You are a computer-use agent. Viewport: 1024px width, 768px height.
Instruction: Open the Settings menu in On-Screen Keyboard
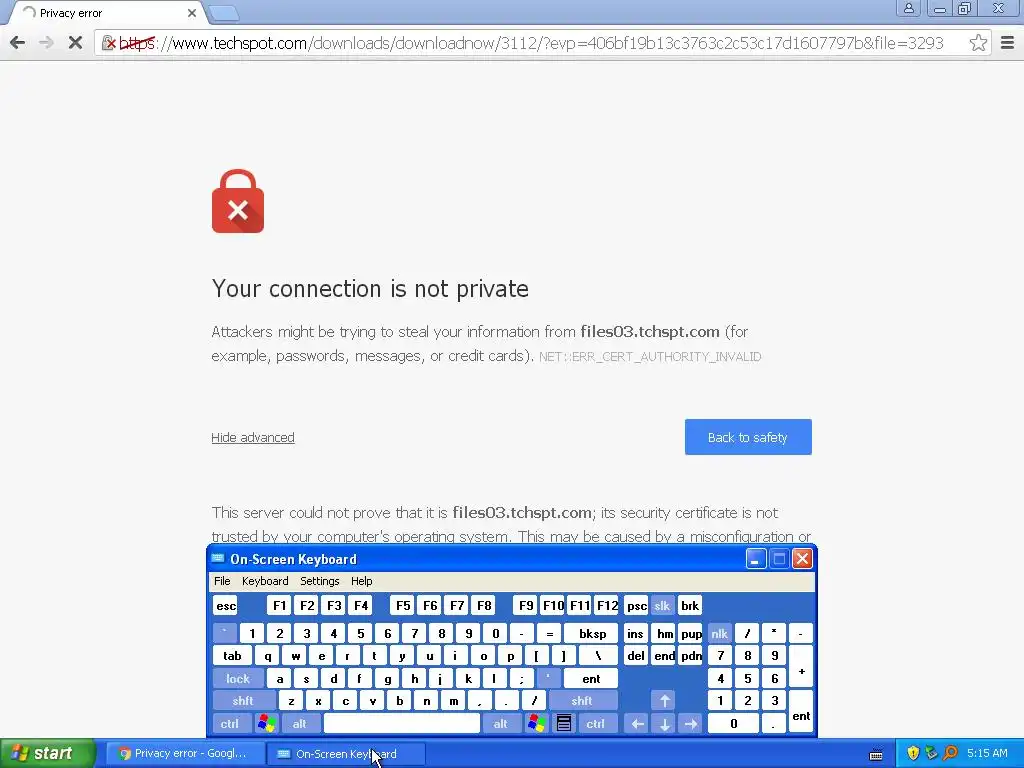[x=319, y=581]
